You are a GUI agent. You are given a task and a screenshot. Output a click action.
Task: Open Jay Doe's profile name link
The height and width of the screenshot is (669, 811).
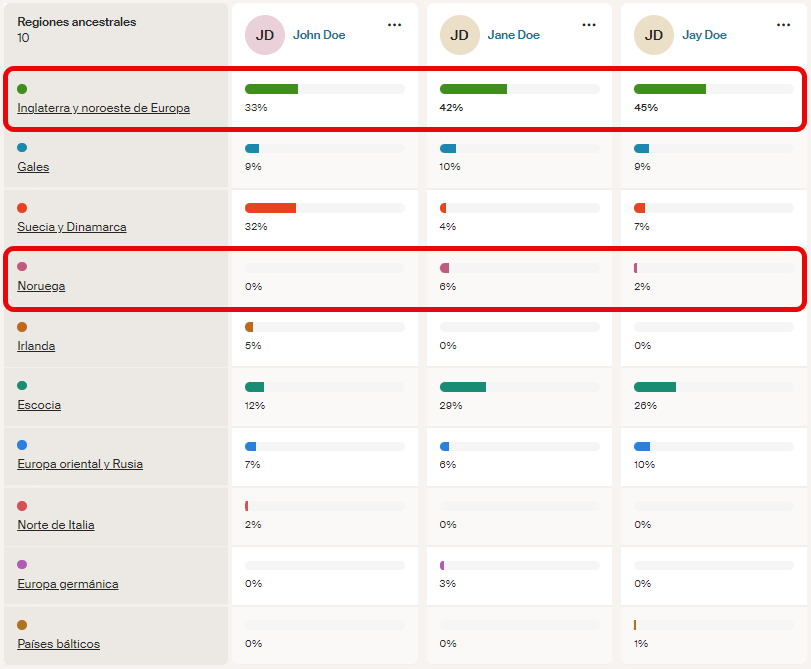click(x=704, y=35)
